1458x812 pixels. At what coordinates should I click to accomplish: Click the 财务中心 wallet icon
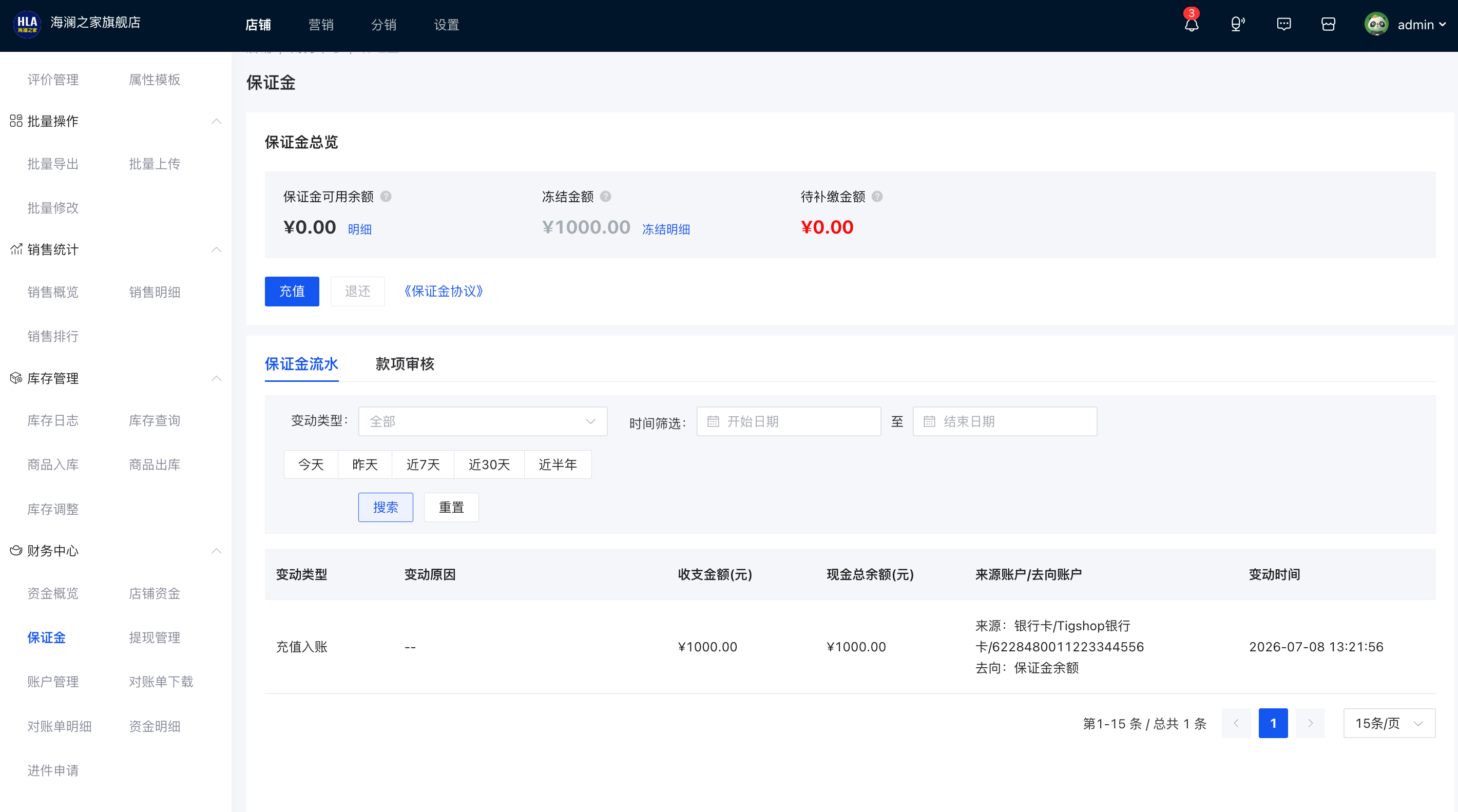[16, 551]
